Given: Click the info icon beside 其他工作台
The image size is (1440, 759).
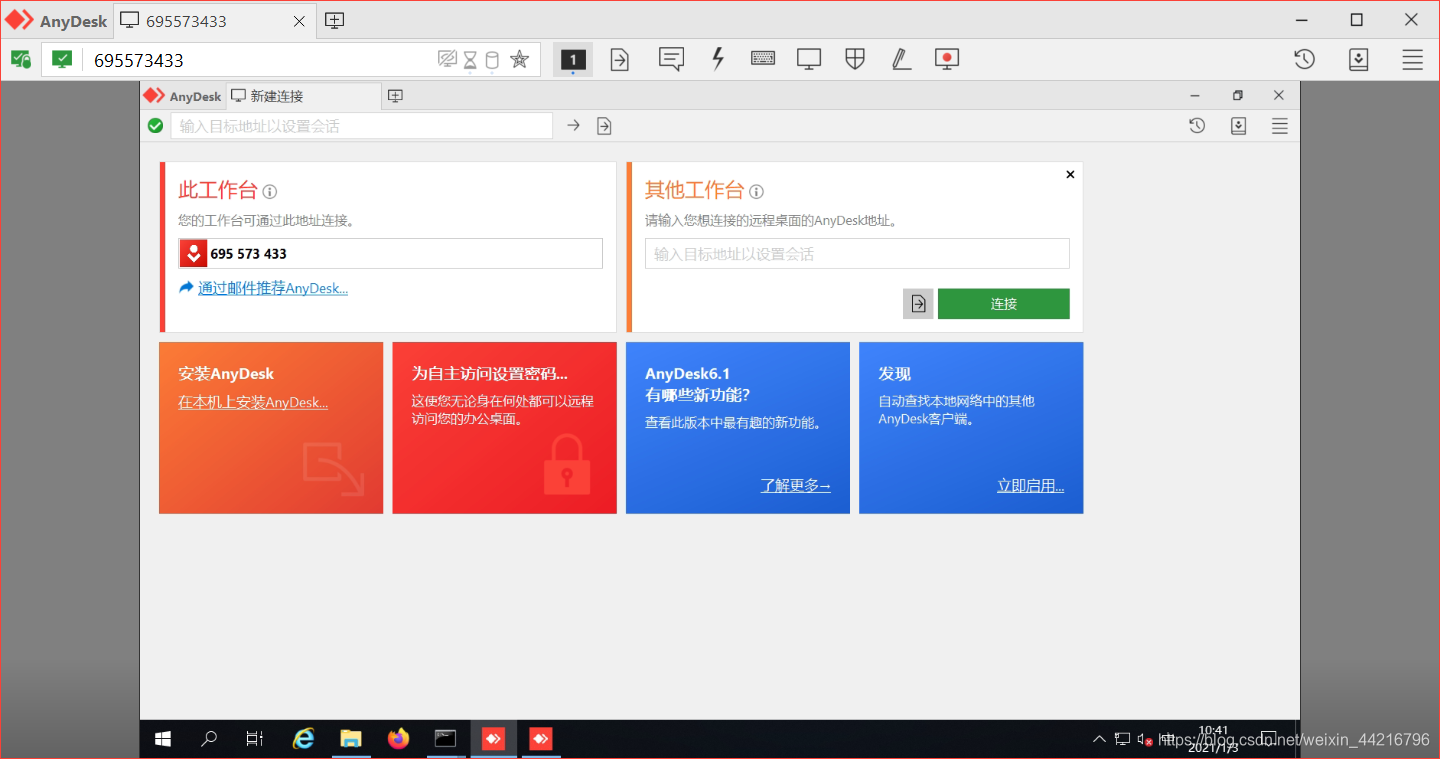Looking at the screenshot, I should pos(756,192).
